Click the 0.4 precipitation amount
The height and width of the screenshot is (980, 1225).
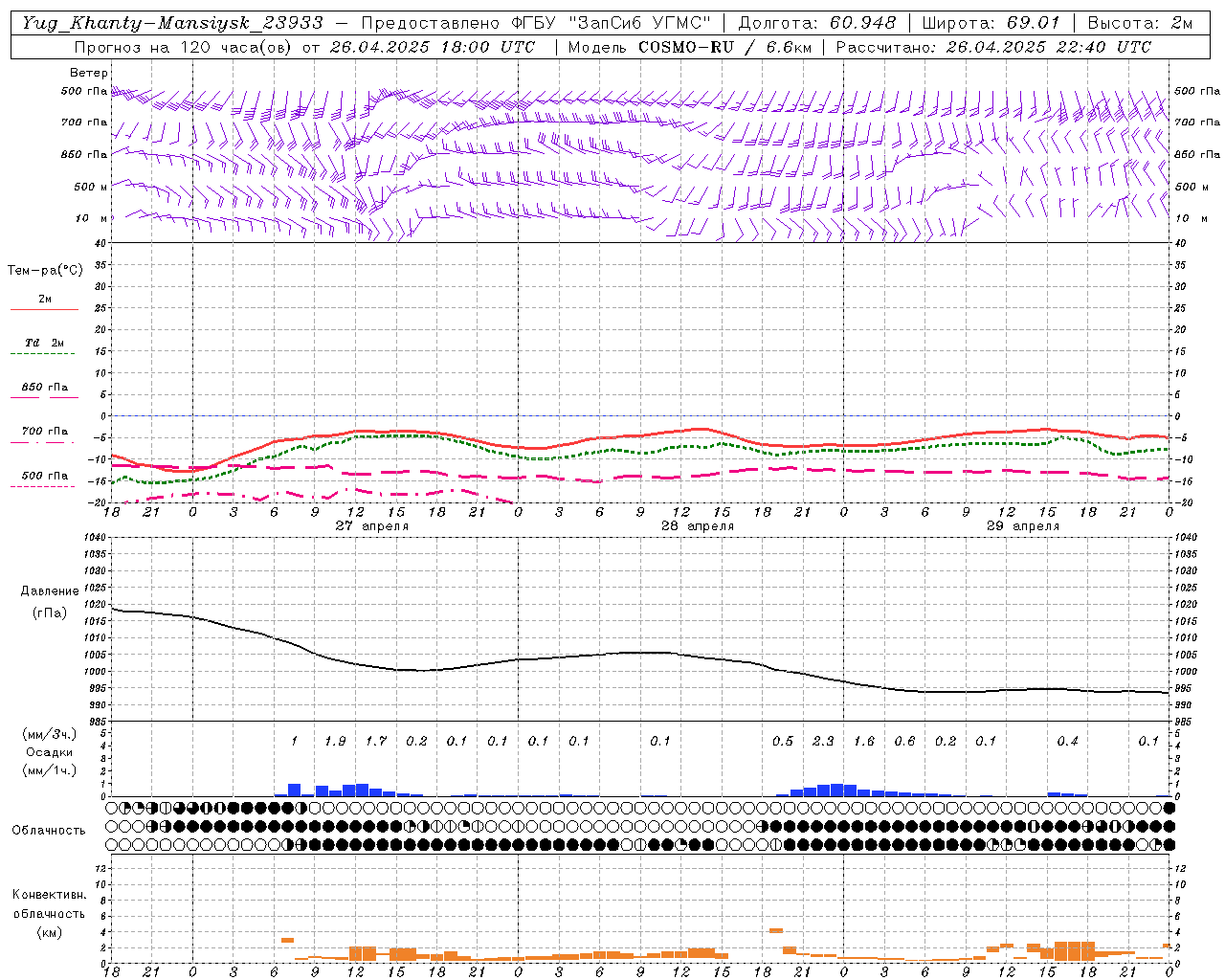(x=1067, y=741)
